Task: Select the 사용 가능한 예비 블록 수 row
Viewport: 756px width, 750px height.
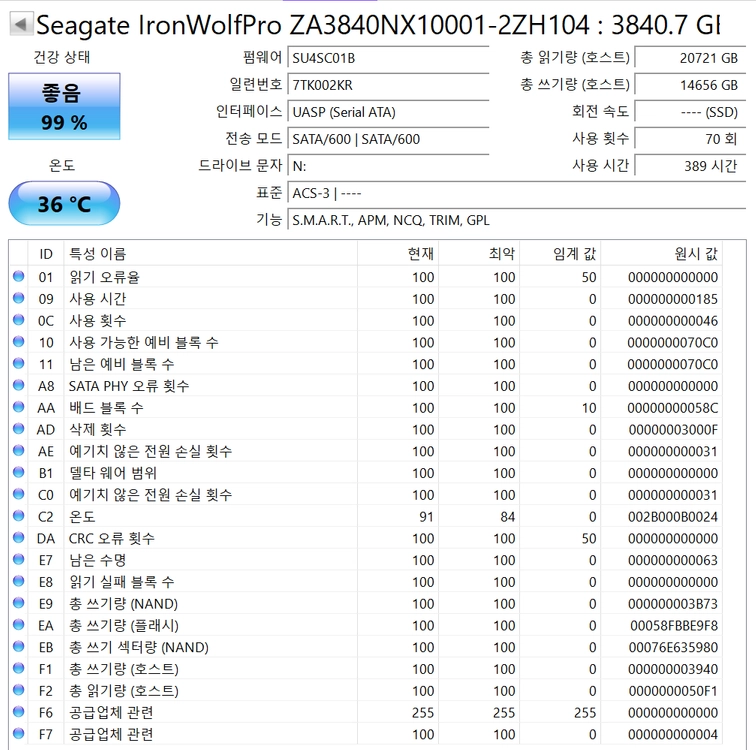Action: [x=365, y=342]
